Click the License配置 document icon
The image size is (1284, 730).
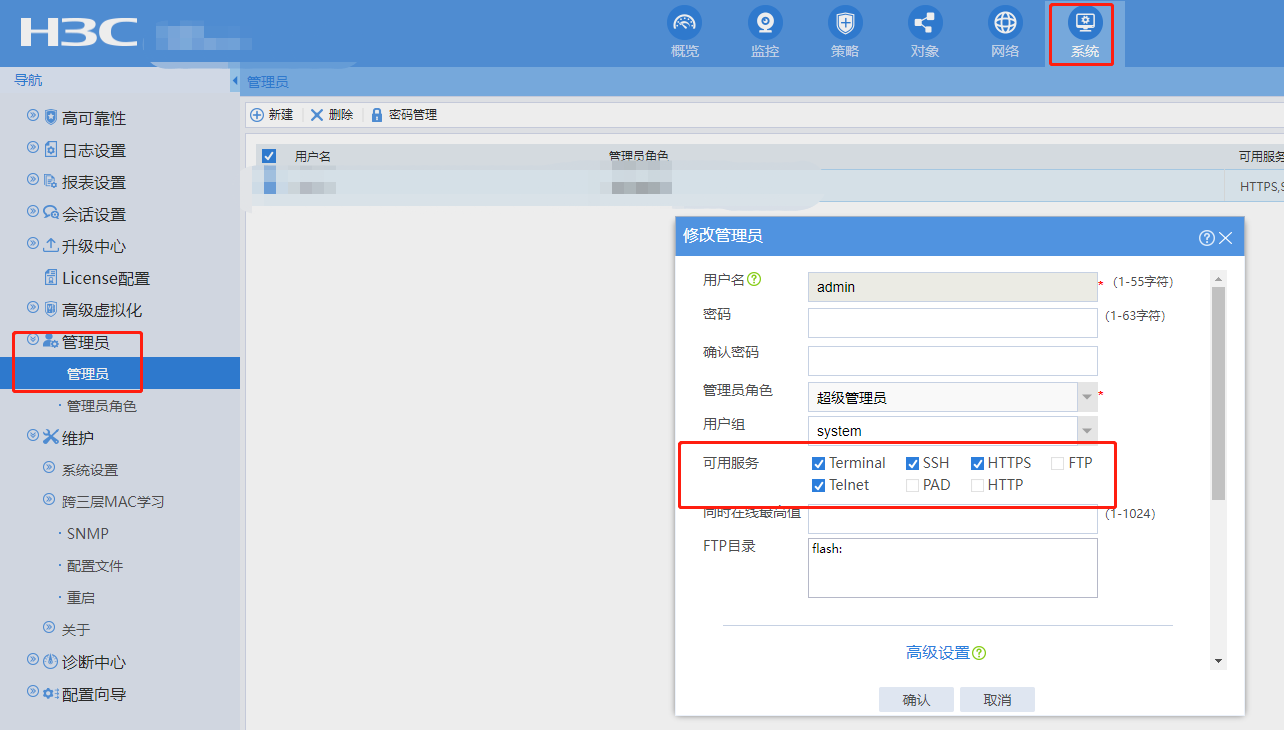51,277
